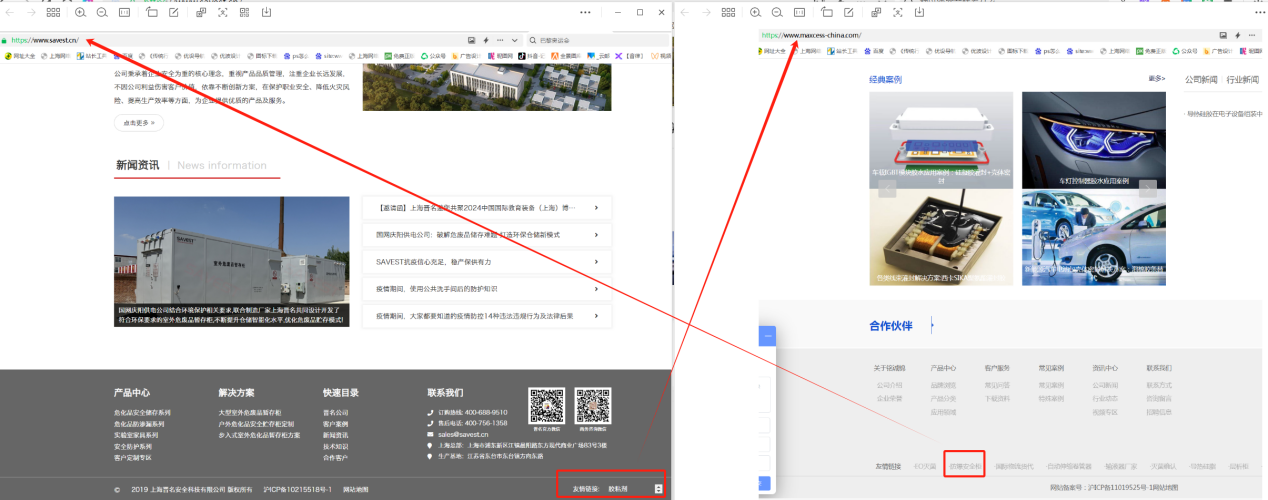Viewport: 1268px width, 500px height.
Task: Expand chevron on 疫情期间，使用公共洗手间 row
Action: click(x=596, y=289)
